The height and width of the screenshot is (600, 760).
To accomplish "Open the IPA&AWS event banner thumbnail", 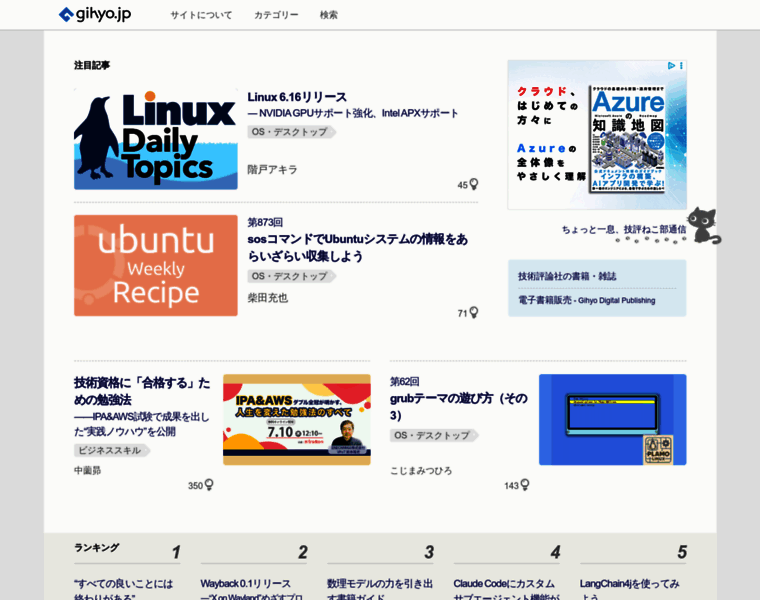I will point(297,420).
